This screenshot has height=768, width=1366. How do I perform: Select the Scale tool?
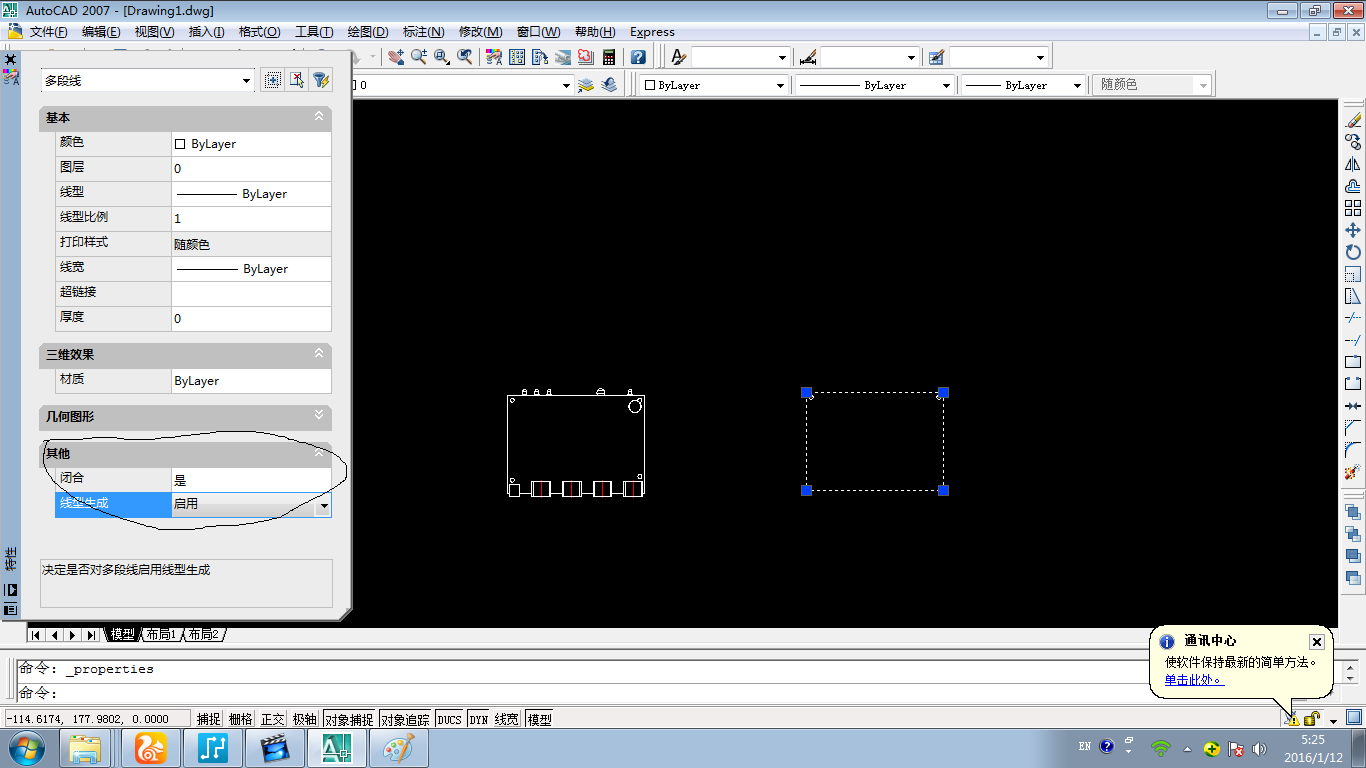click(x=1353, y=274)
